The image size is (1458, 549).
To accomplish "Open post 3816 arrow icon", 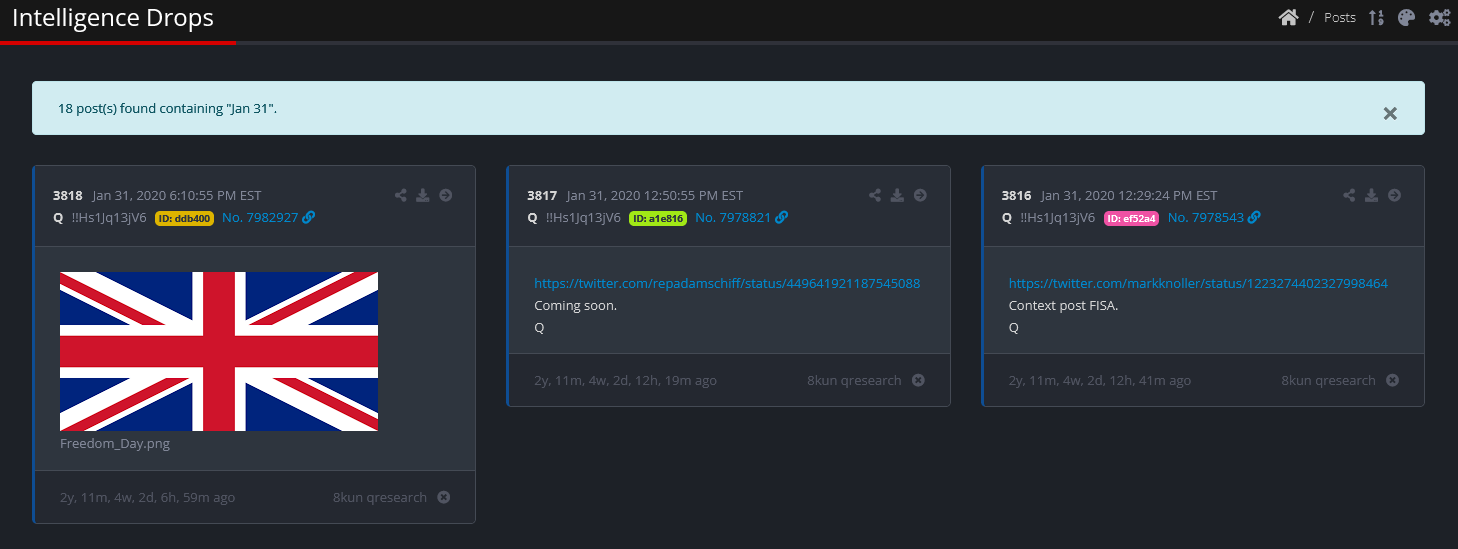I will pyautogui.click(x=1394, y=195).
